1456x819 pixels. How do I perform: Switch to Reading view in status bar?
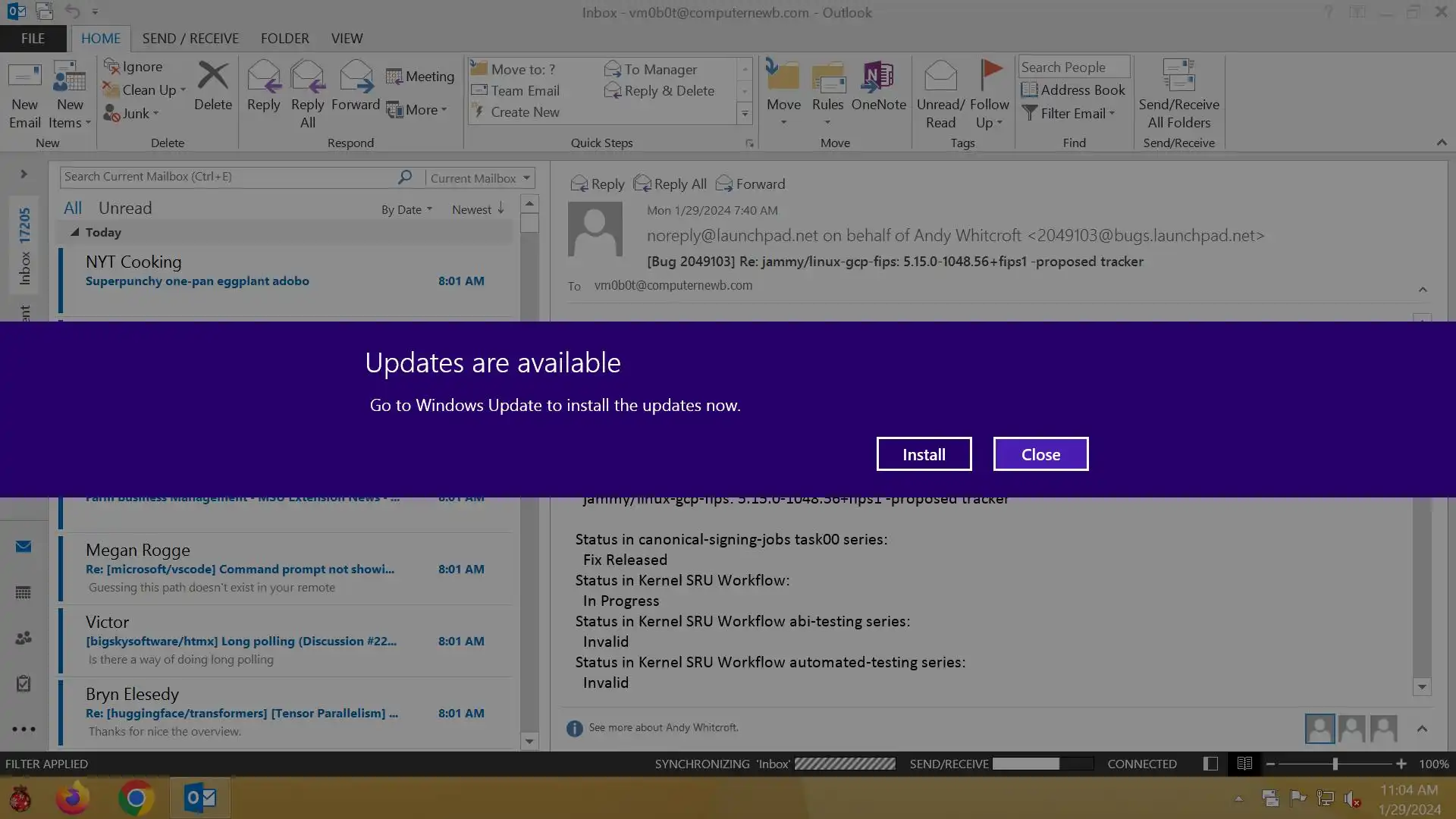1244,764
